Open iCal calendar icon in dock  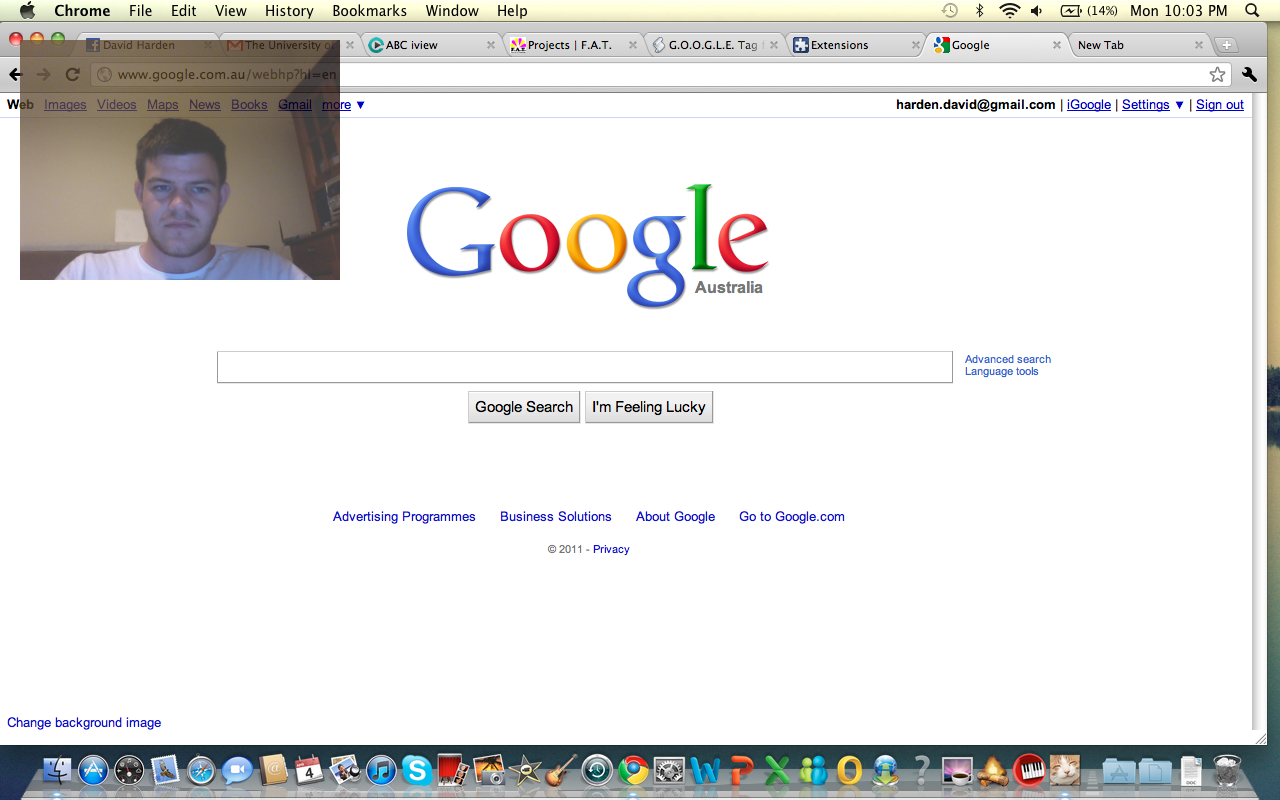pos(309,770)
